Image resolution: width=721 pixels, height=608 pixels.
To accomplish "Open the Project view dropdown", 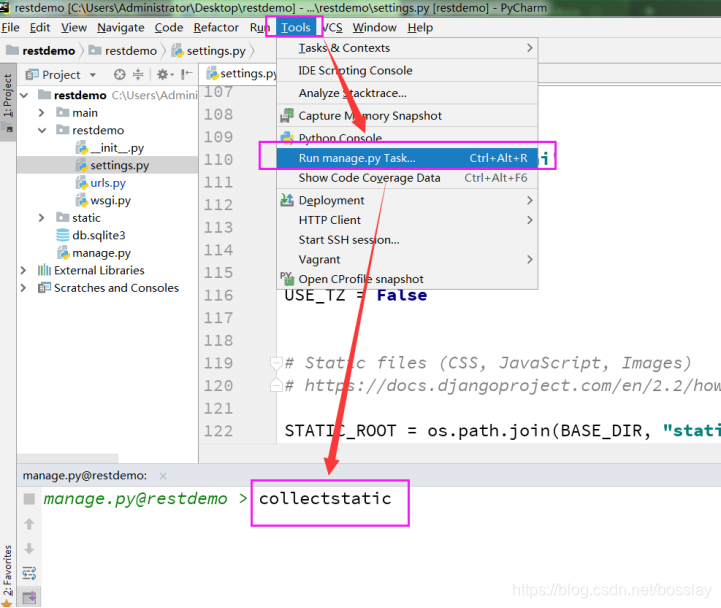I will pos(93,75).
